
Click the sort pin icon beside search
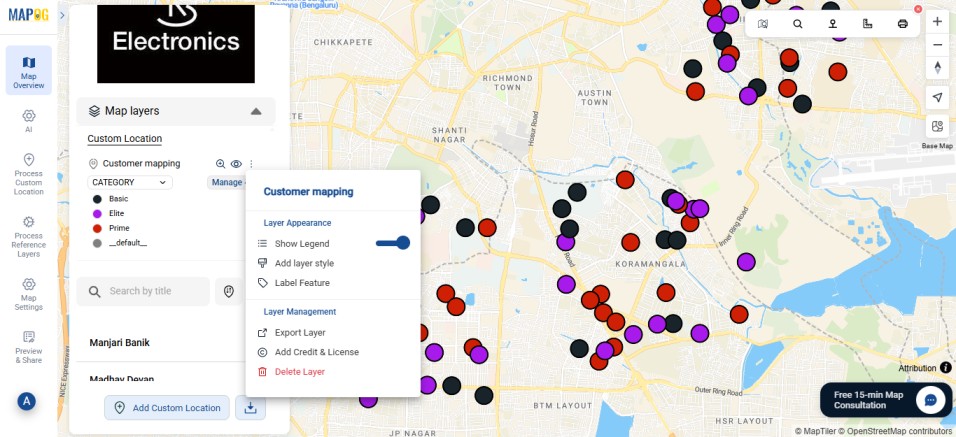229,291
